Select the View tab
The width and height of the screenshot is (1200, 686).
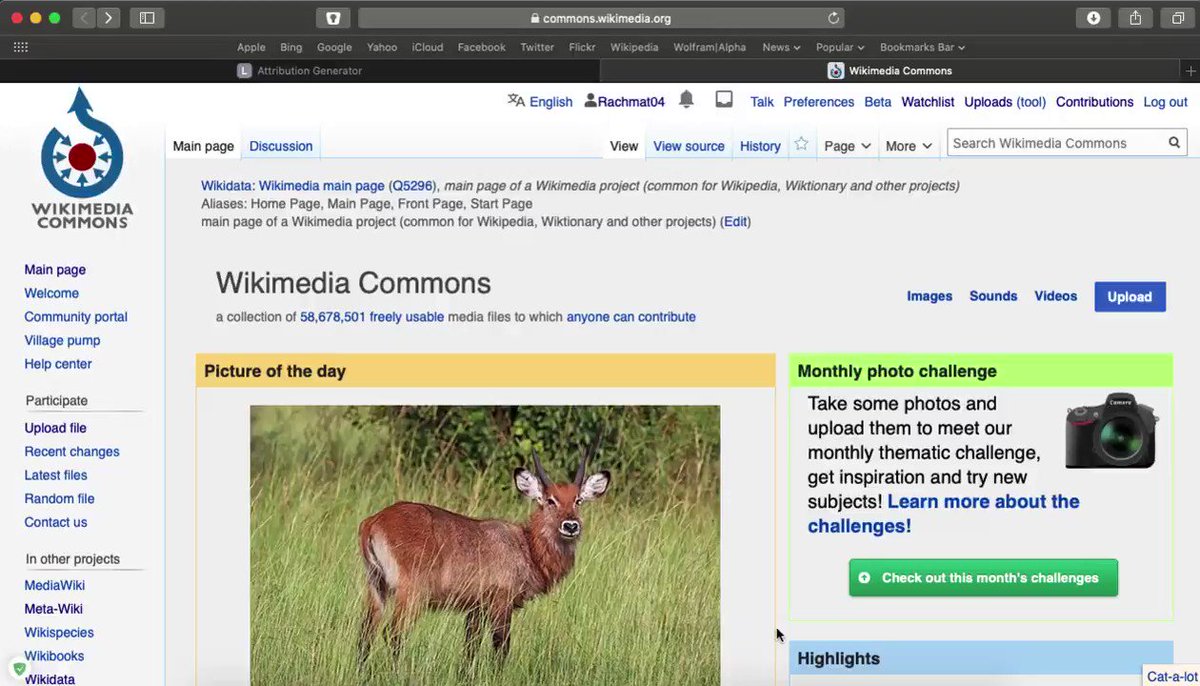(x=624, y=146)
